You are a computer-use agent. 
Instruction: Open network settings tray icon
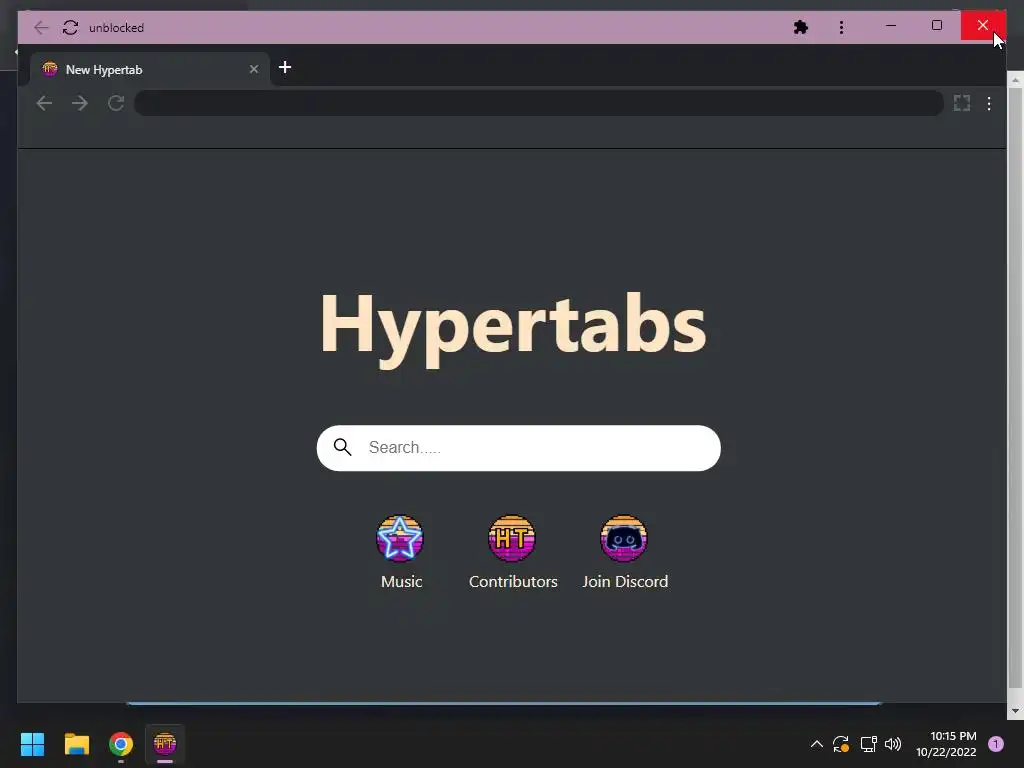(868, 744)
